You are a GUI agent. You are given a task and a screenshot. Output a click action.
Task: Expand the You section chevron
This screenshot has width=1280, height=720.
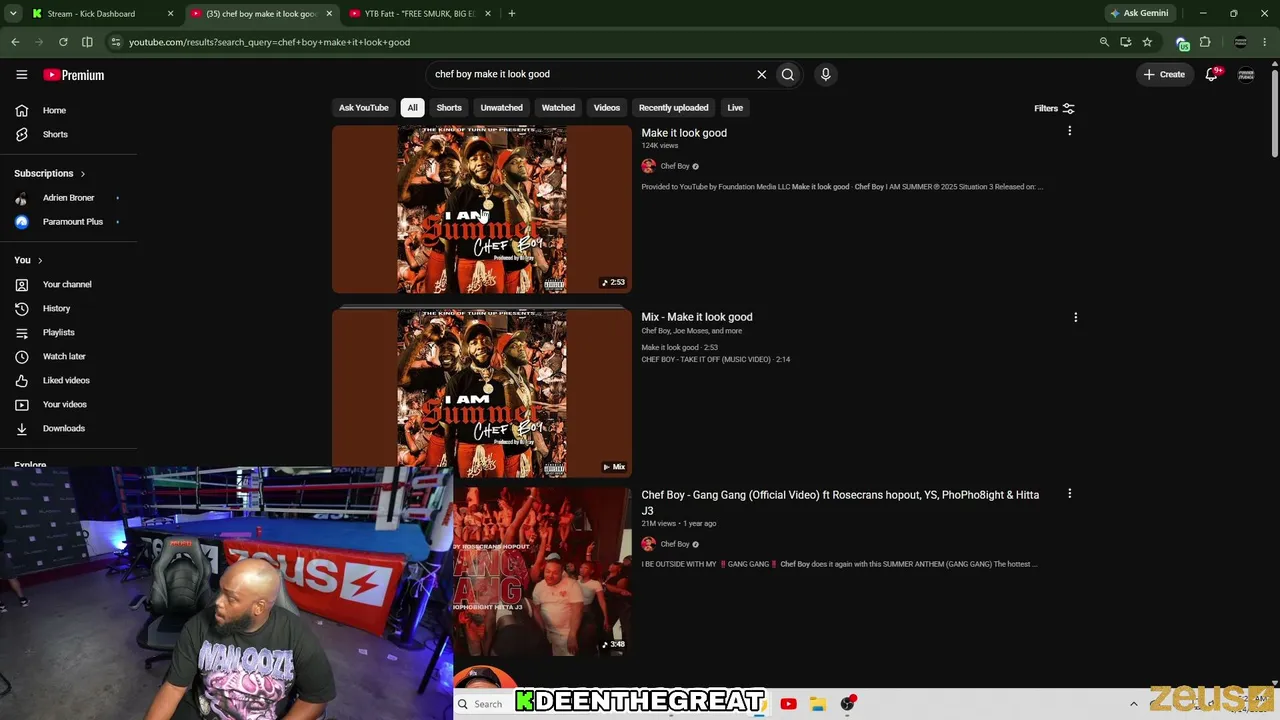tap(40, 260)
